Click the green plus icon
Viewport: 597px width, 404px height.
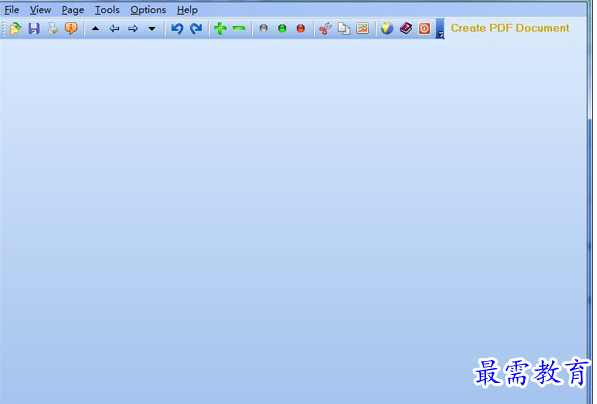pyautogui.click(x=220, y=29)
